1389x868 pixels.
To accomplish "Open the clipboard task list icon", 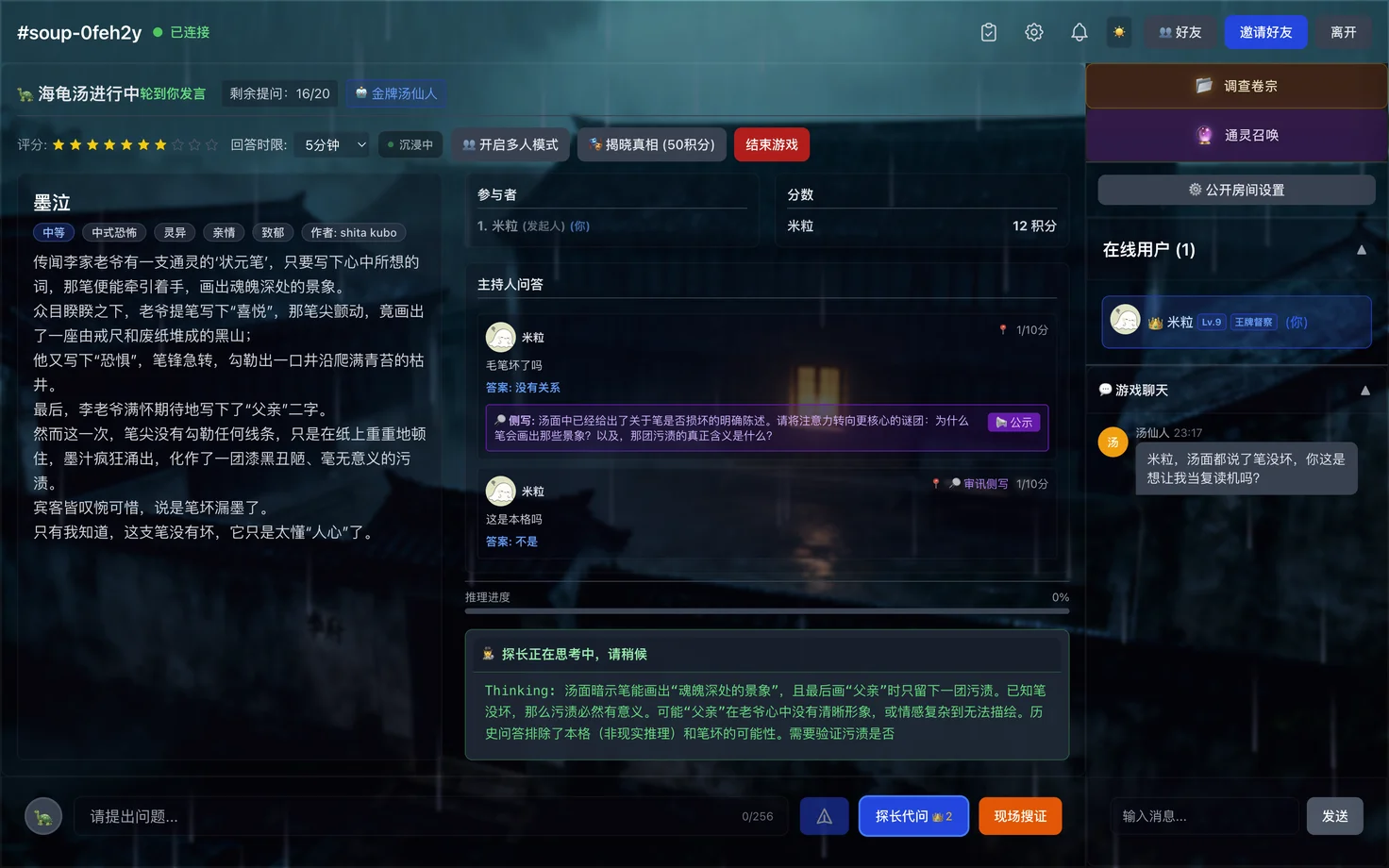I will coord(988,32).
